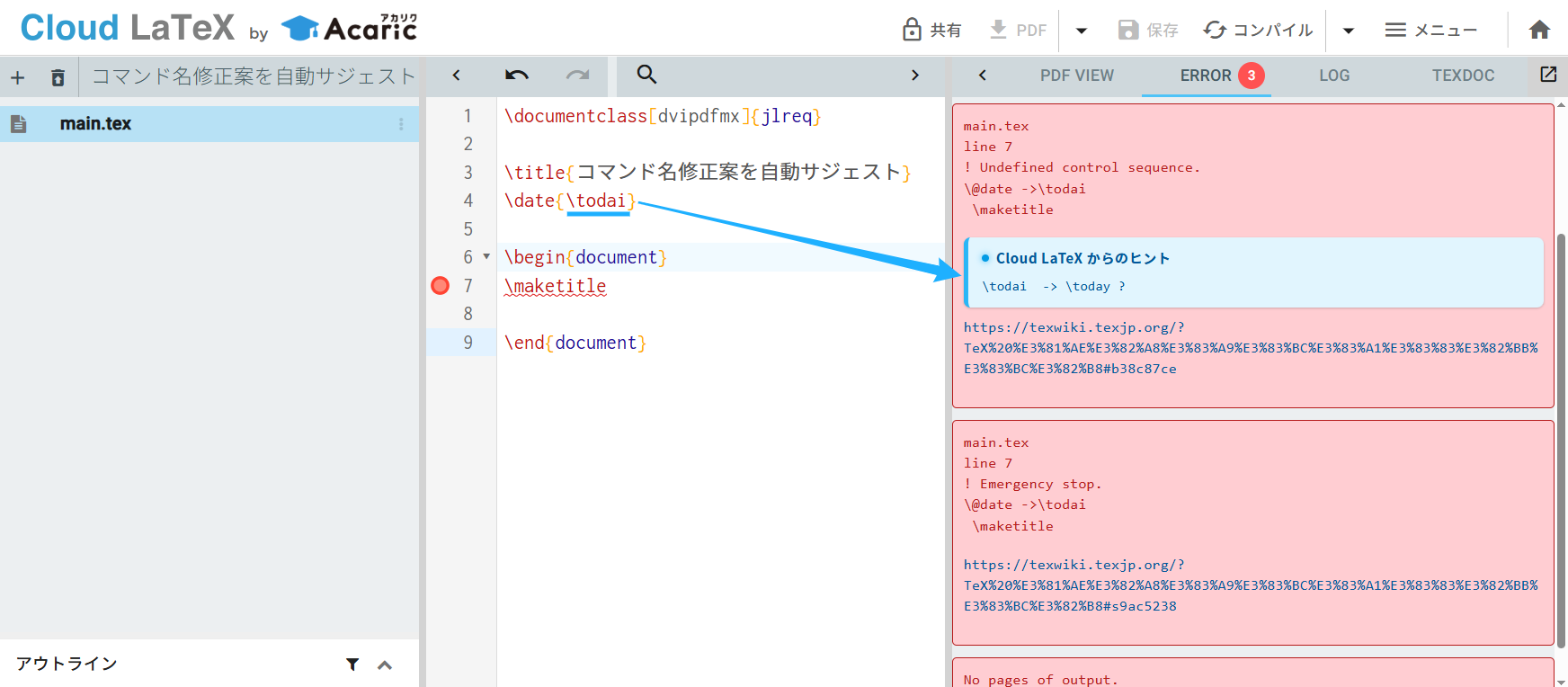Open editor search

(x=646, y=75)
